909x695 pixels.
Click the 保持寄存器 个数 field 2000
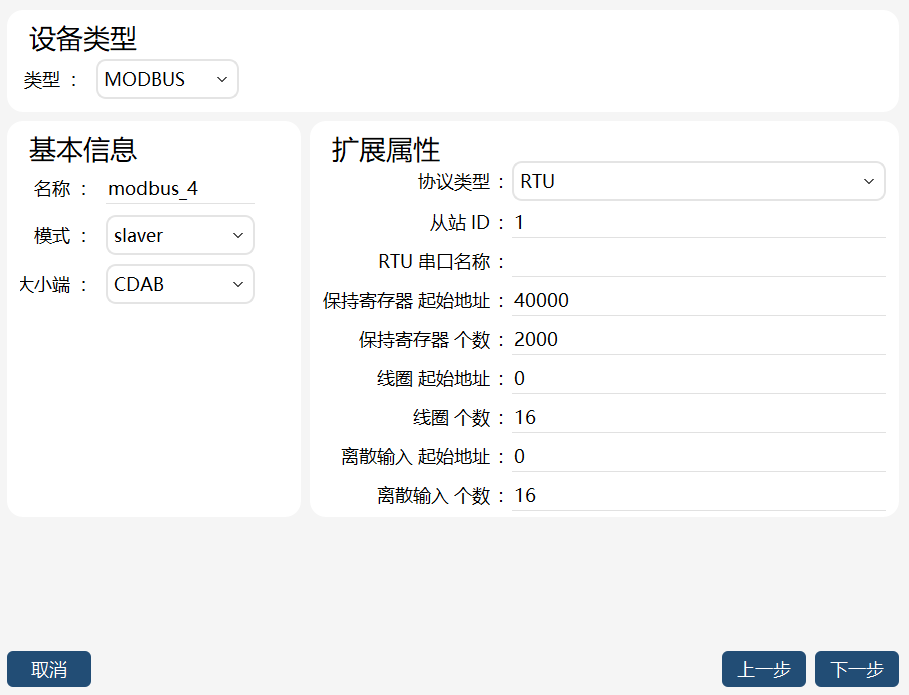pos(699,340)
